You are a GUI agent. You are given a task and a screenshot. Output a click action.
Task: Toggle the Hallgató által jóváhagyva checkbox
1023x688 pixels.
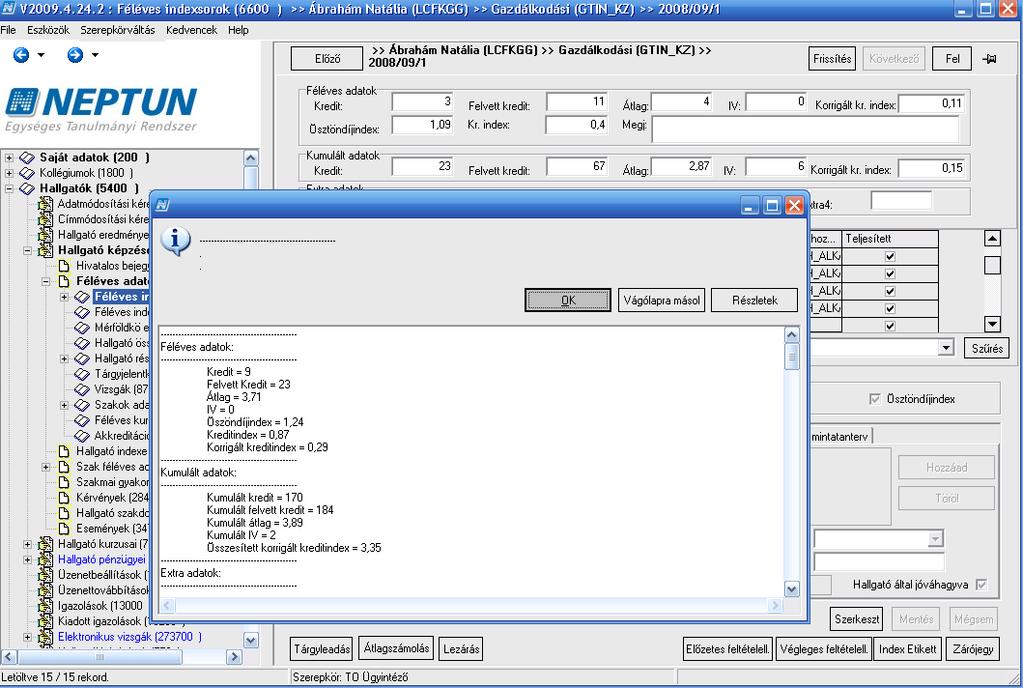point(981,585)
